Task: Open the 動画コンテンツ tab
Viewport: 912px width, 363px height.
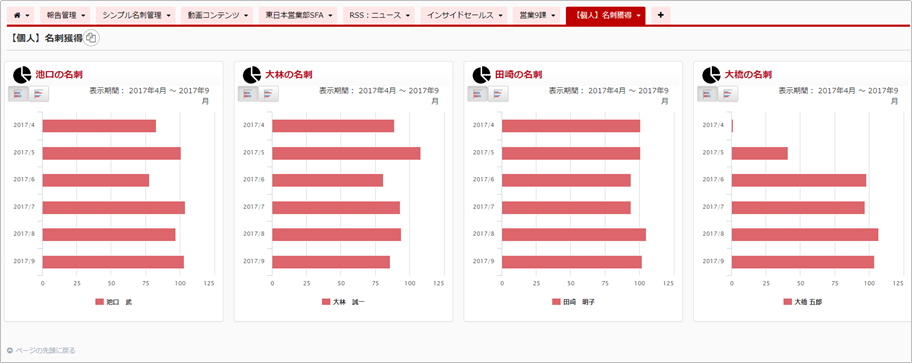Action: (216, 16)
